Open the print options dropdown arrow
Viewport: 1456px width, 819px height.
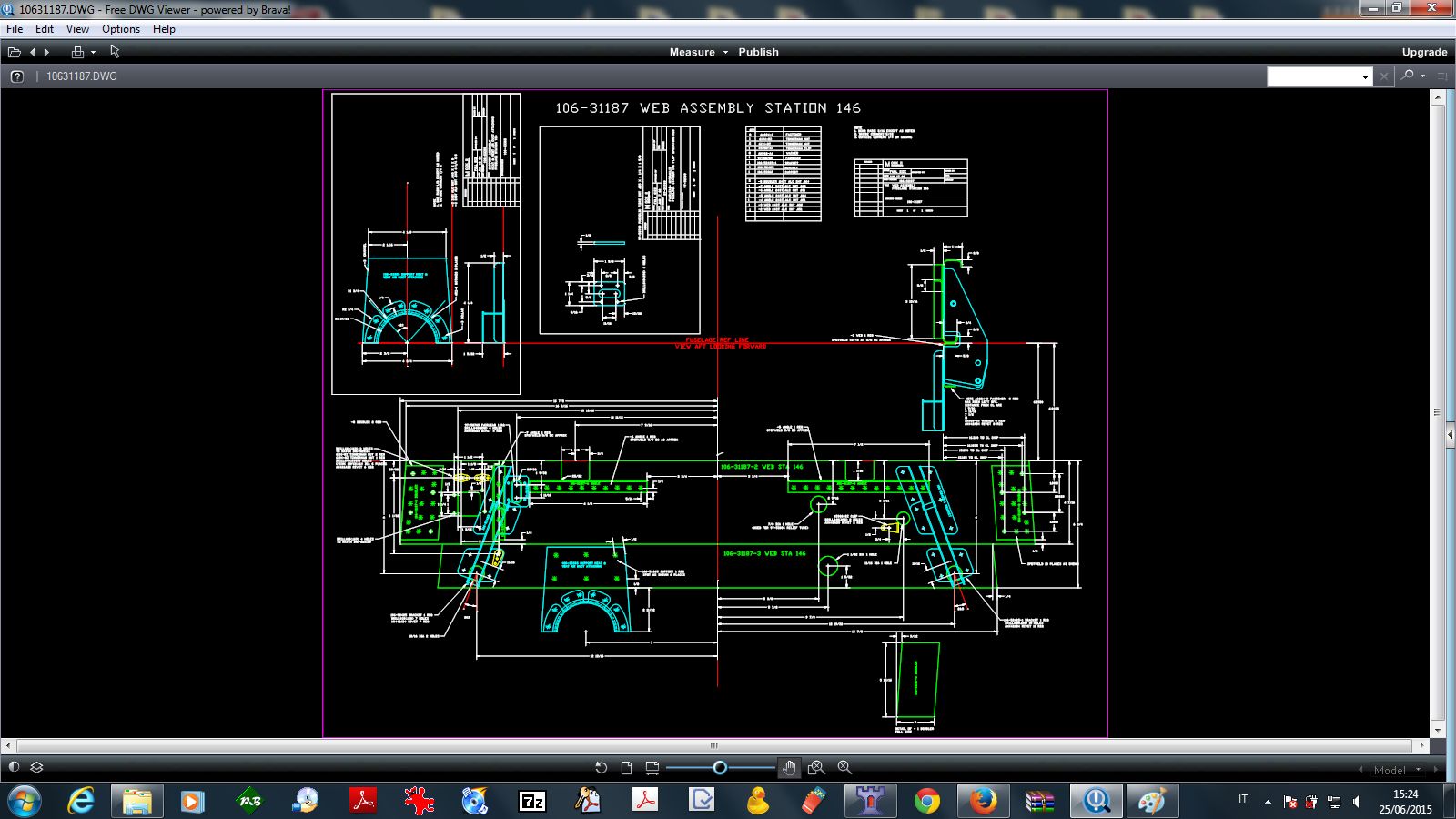click(93, 52)
